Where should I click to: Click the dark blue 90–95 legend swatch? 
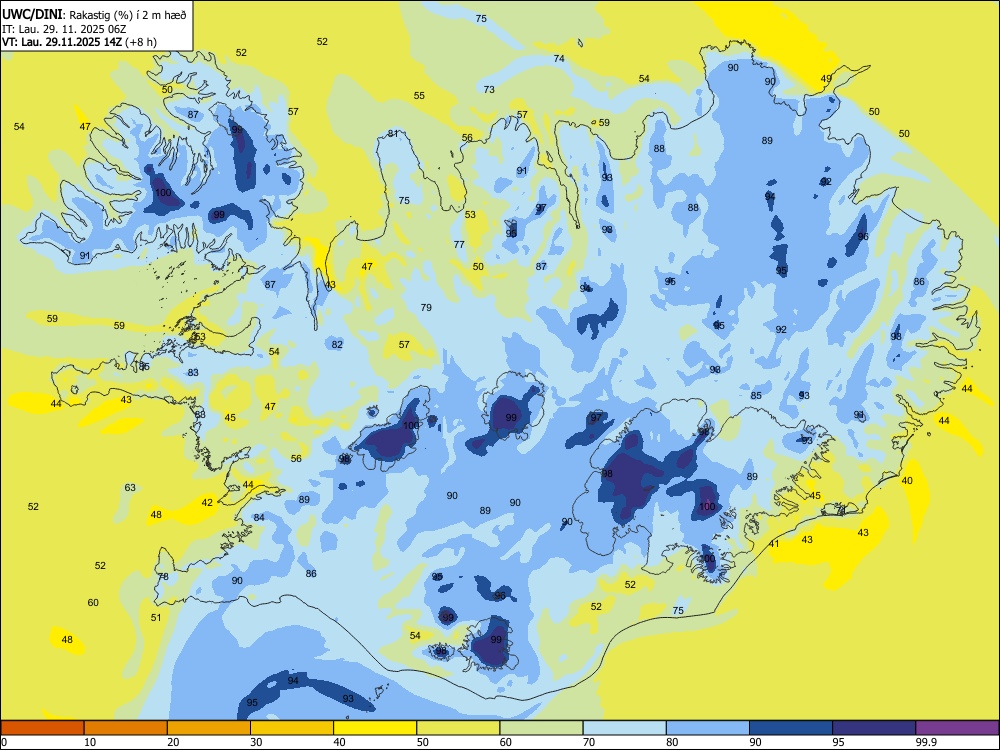pyautogui.click(x=791, y=728)
